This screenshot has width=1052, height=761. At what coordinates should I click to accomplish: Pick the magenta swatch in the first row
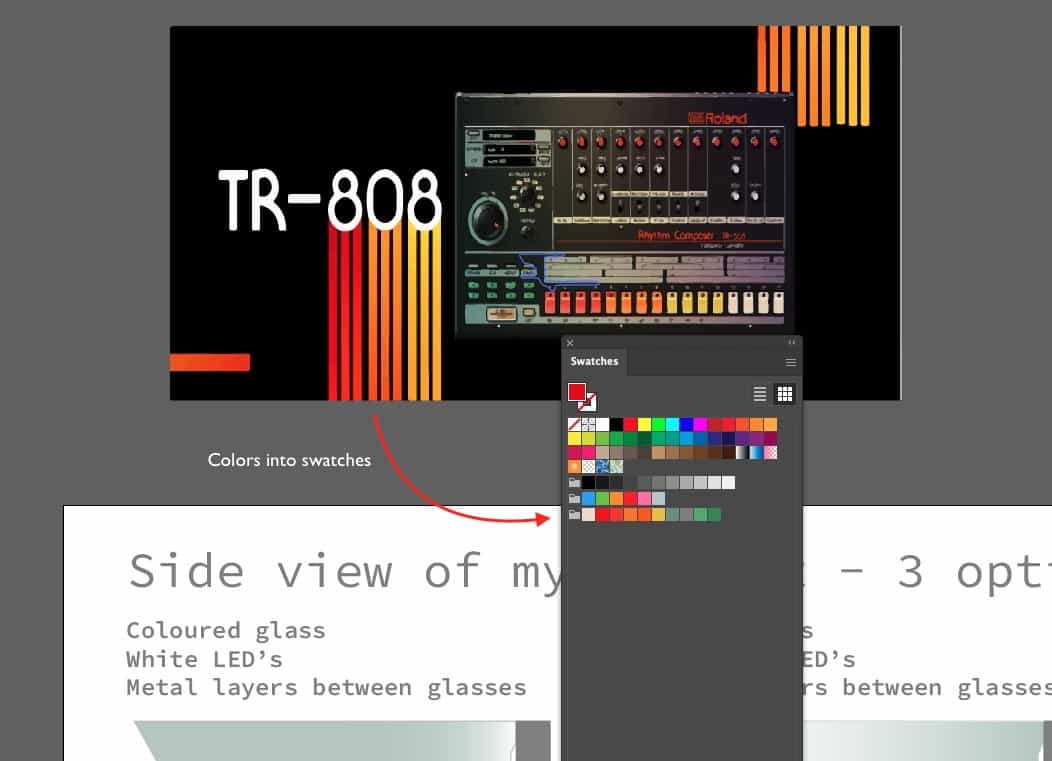tap(700, 424)
